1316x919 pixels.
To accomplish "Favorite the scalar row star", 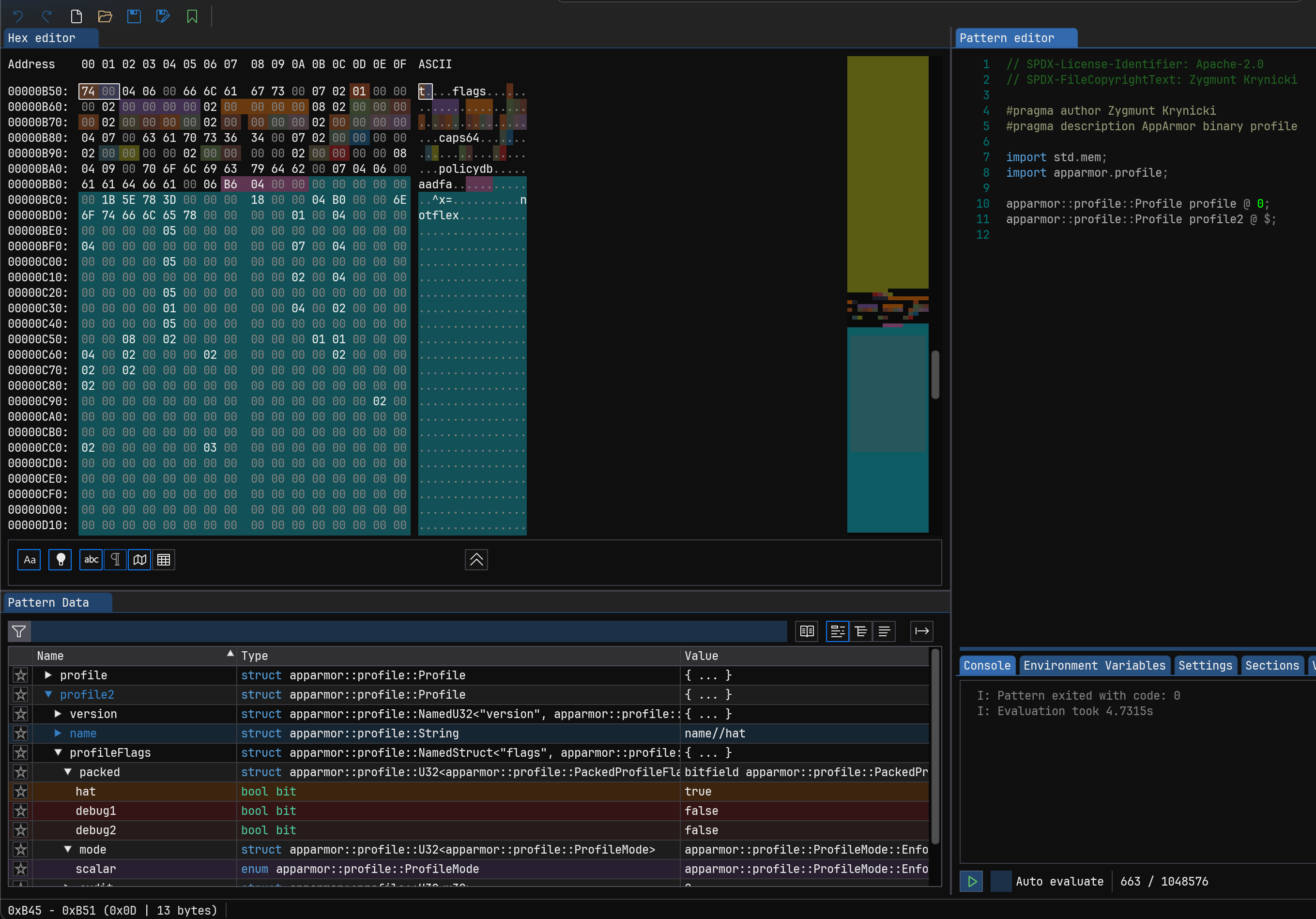I will 21,869.
